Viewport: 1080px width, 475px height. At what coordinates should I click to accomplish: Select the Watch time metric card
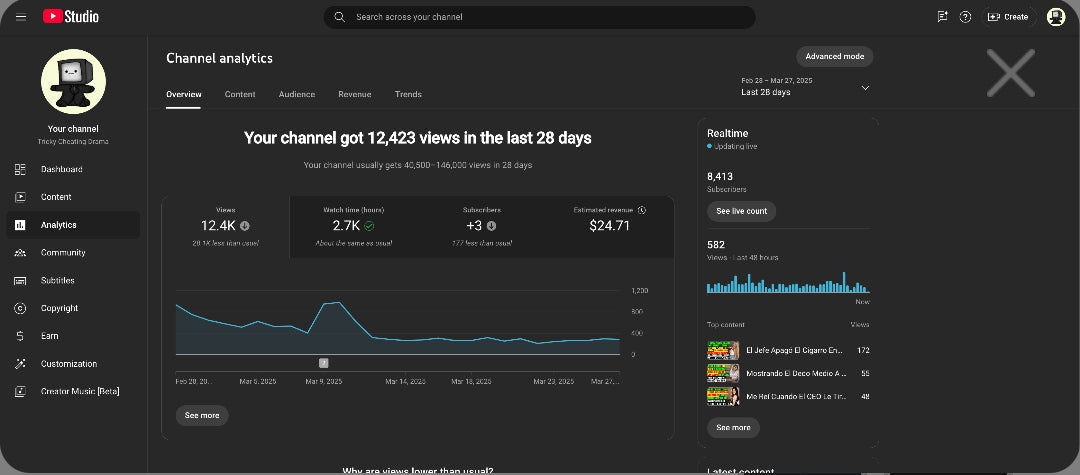(353, 226)
